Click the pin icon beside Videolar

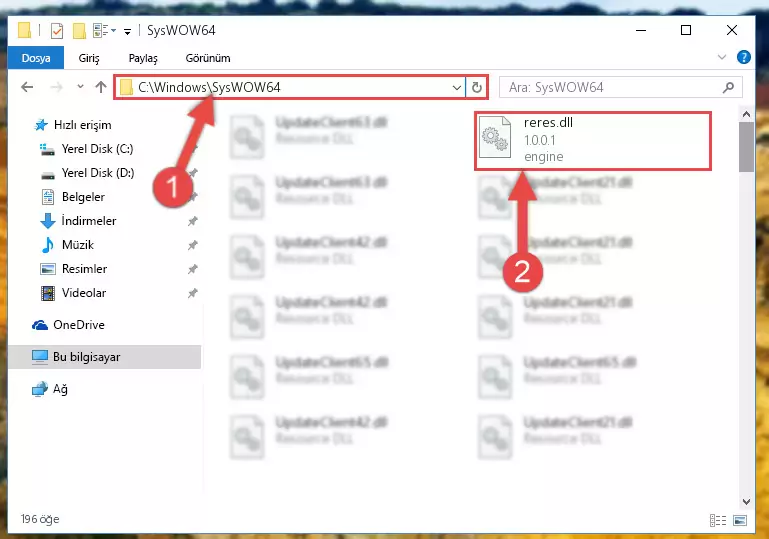(193, 293)
